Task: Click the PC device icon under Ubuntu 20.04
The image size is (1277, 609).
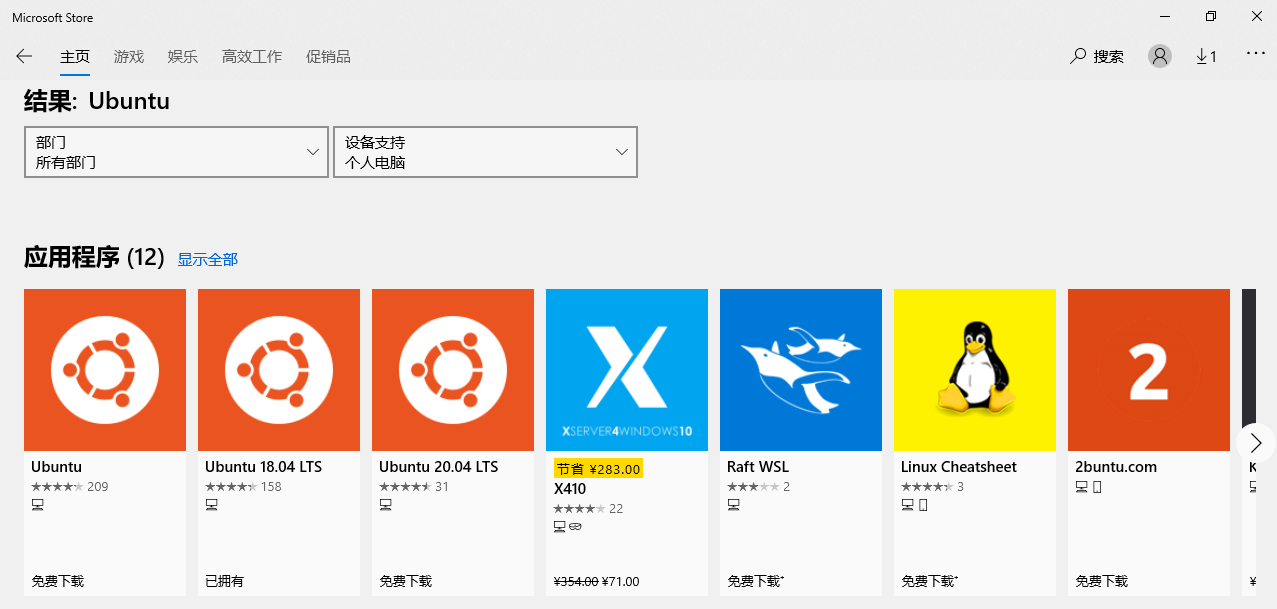Action: [x=385, y=505]
